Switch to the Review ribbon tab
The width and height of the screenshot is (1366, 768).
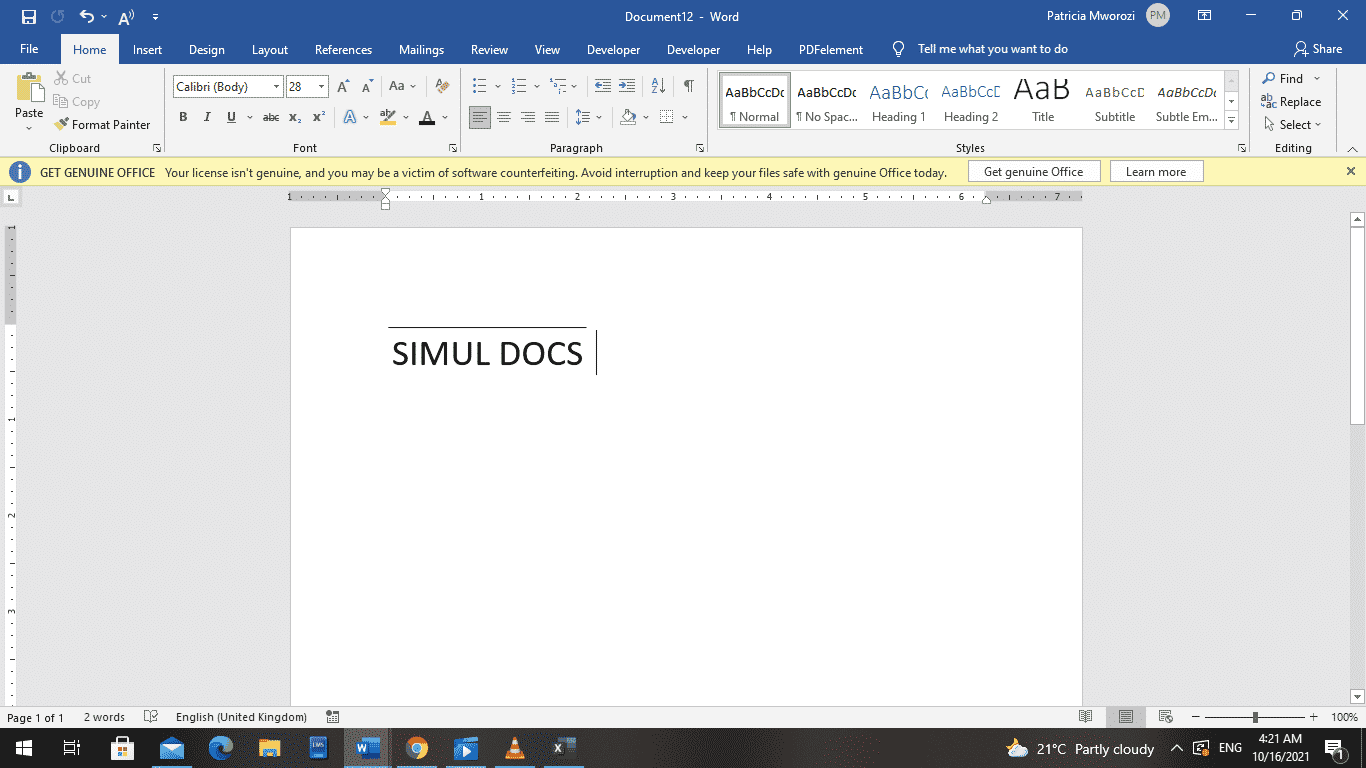[489, 49]
